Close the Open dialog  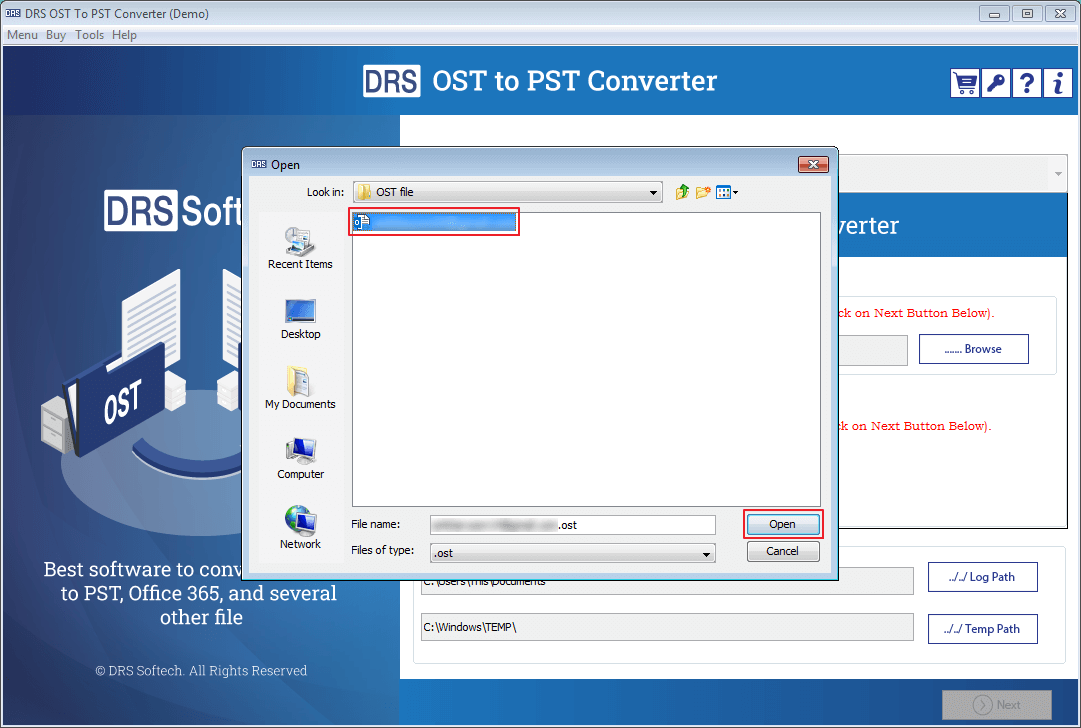point(813,164)
